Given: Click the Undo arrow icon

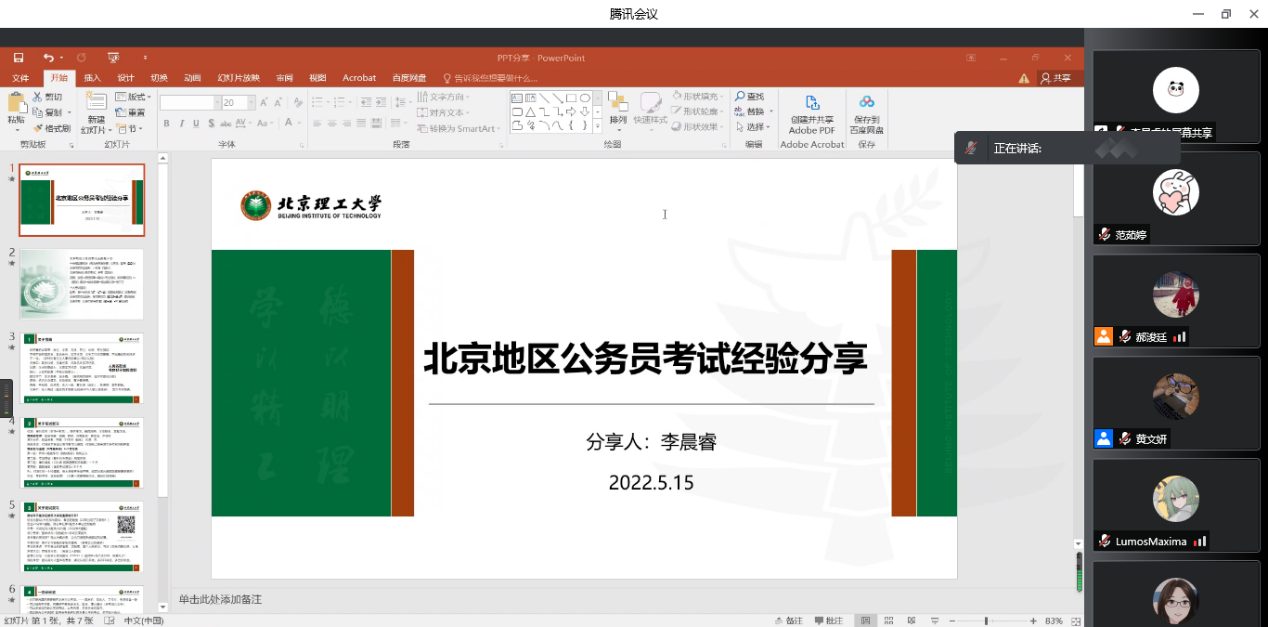Looking at the screenshot, I should pos(48,58).
